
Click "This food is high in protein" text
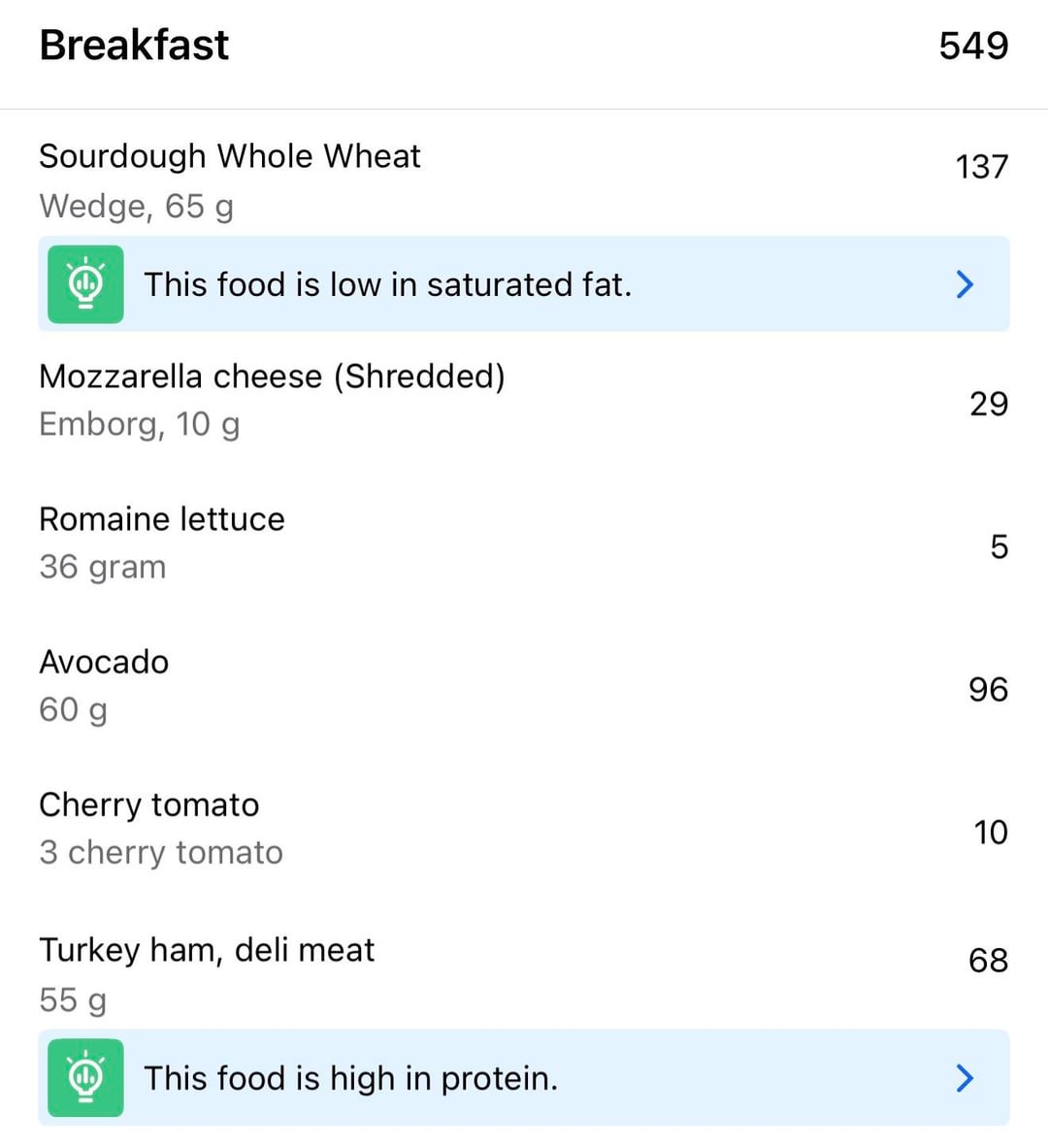[x=350, y=1078]
